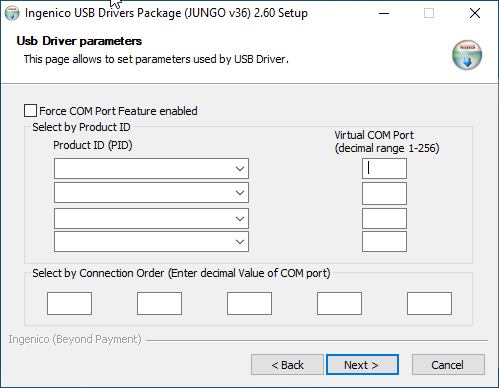Select the second Connection Order input box
The width and height of the screenshot is (499, 388).
point(159,303)
